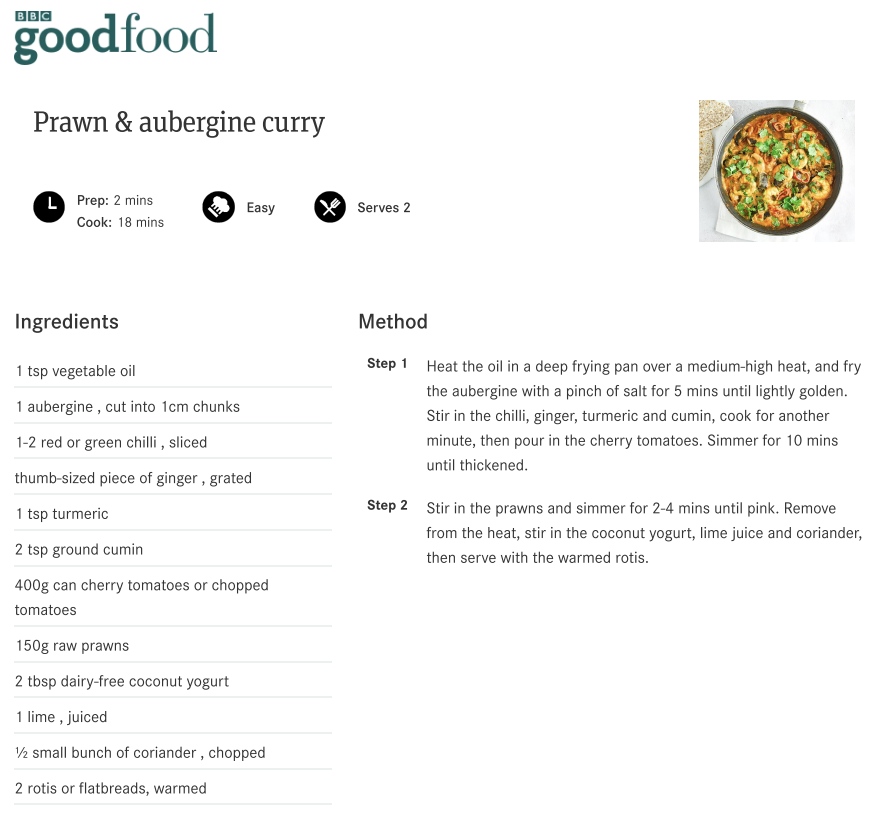
Task: Click the dairy-free coconut yogurt ingredient
Action: [x=122, y=682]
